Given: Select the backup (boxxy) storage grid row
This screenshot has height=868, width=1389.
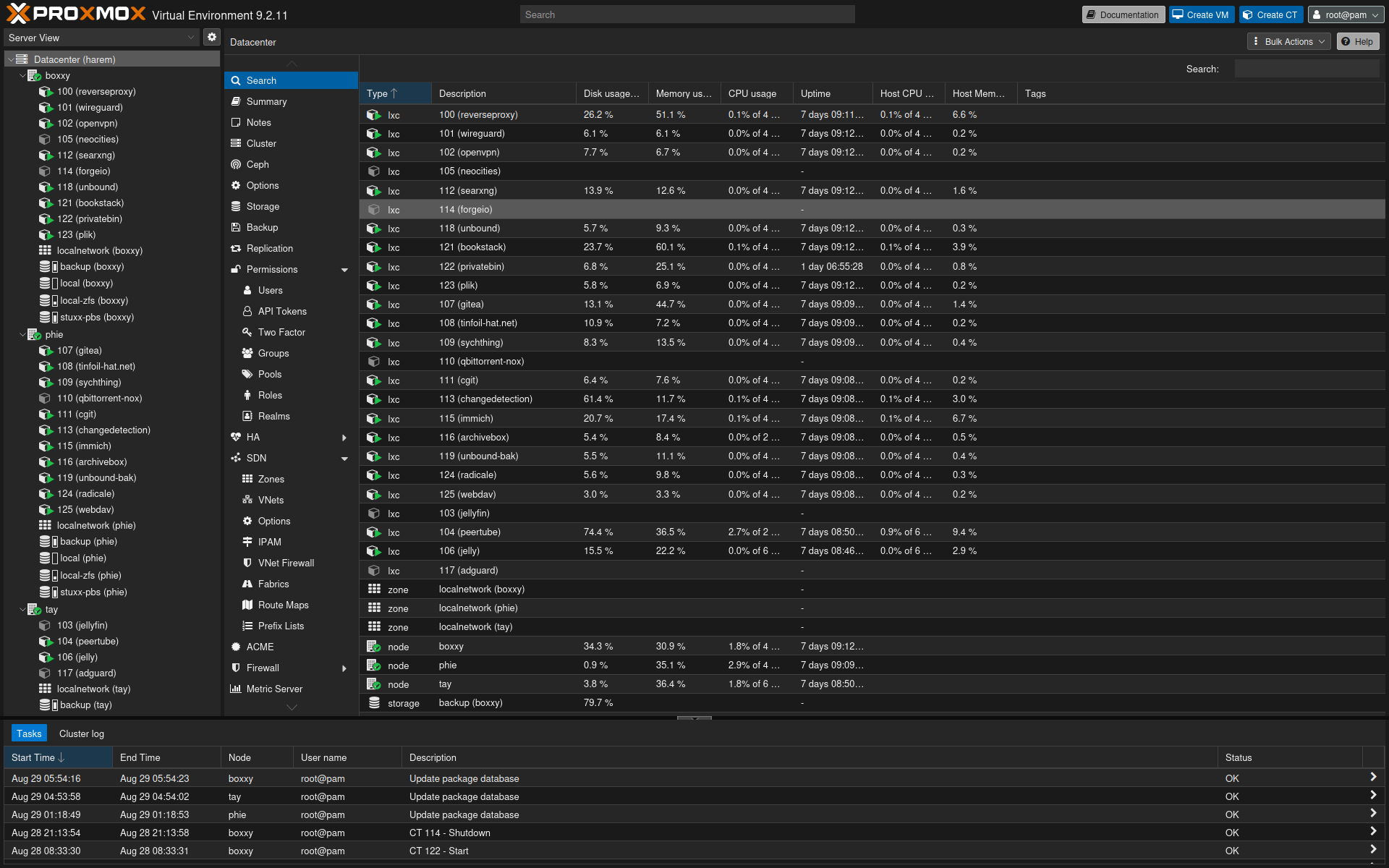Looking at the screenshot, I should [872, 703].
